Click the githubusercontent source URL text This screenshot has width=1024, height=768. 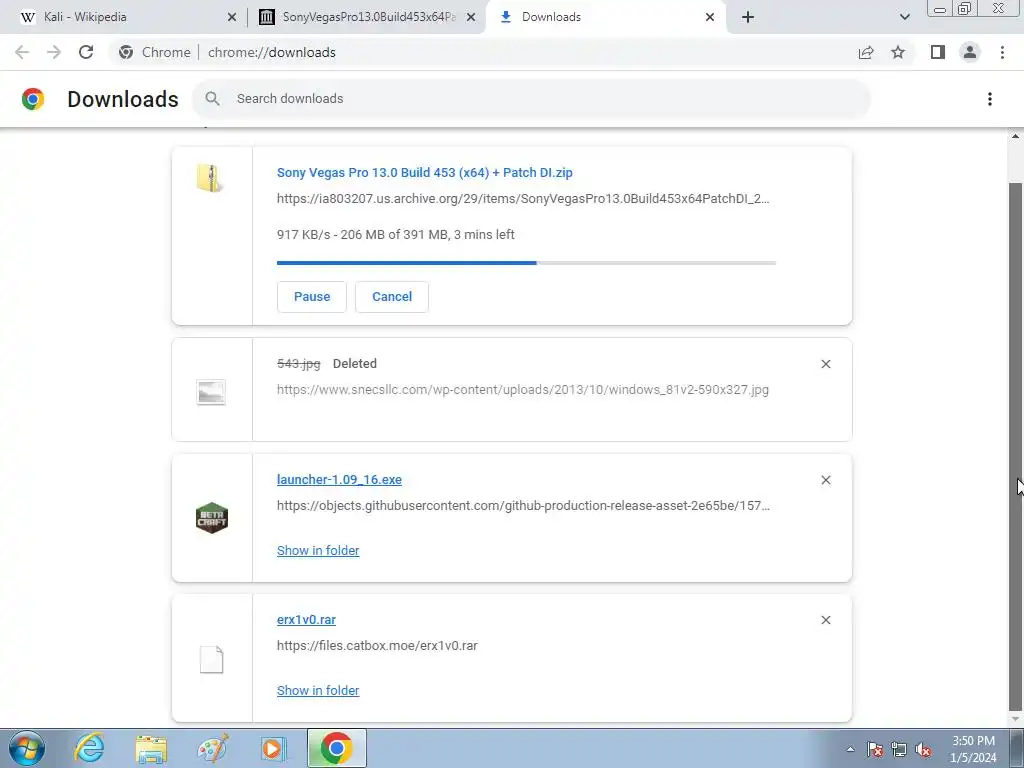pyautogui.click(x=523, y=505)
